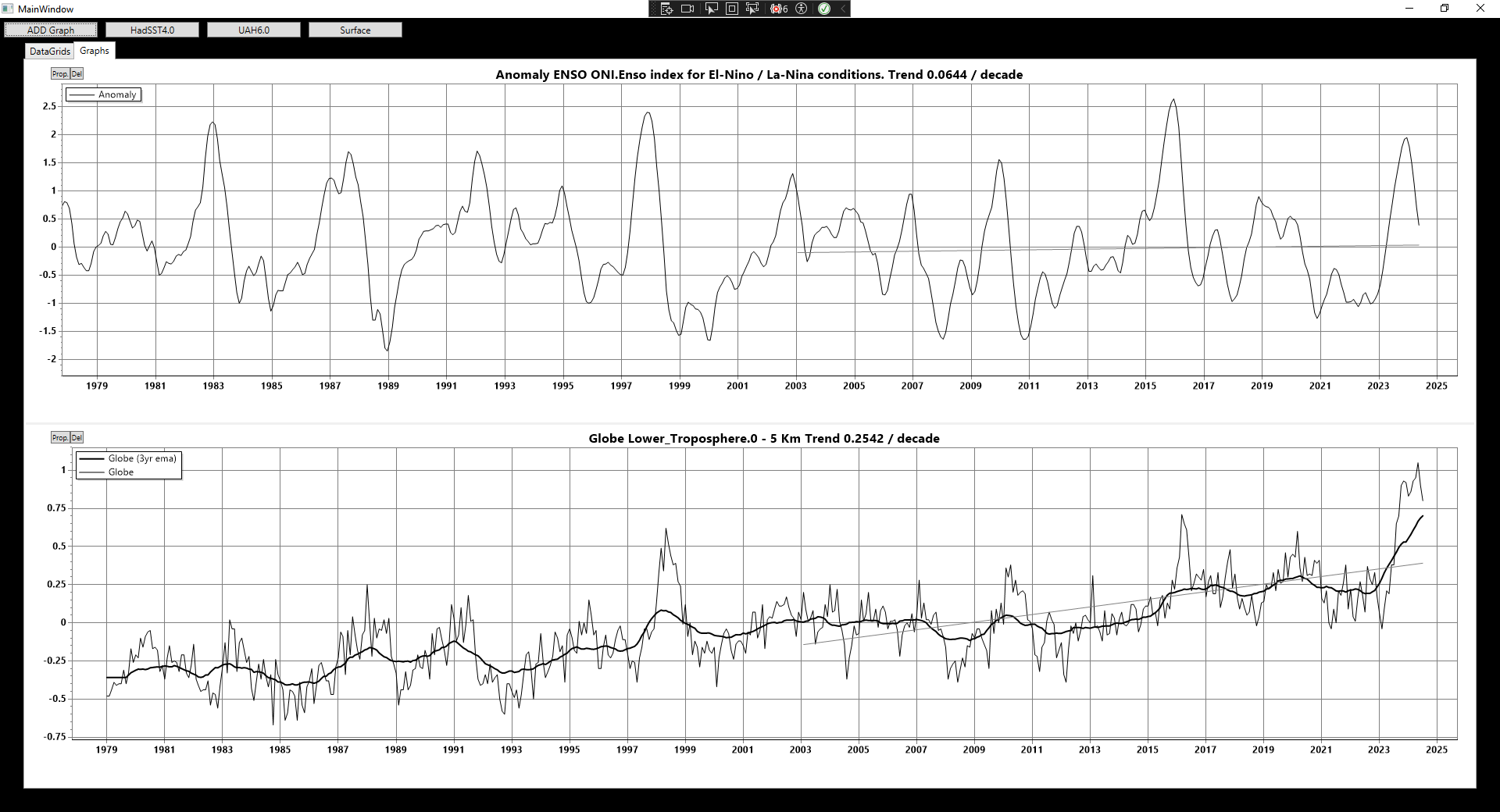Image resolution: width=1500 pixels, height=812 pixels.
Task: Open Prop. for the ENSO ONI graph
Action: click(60, 73)
